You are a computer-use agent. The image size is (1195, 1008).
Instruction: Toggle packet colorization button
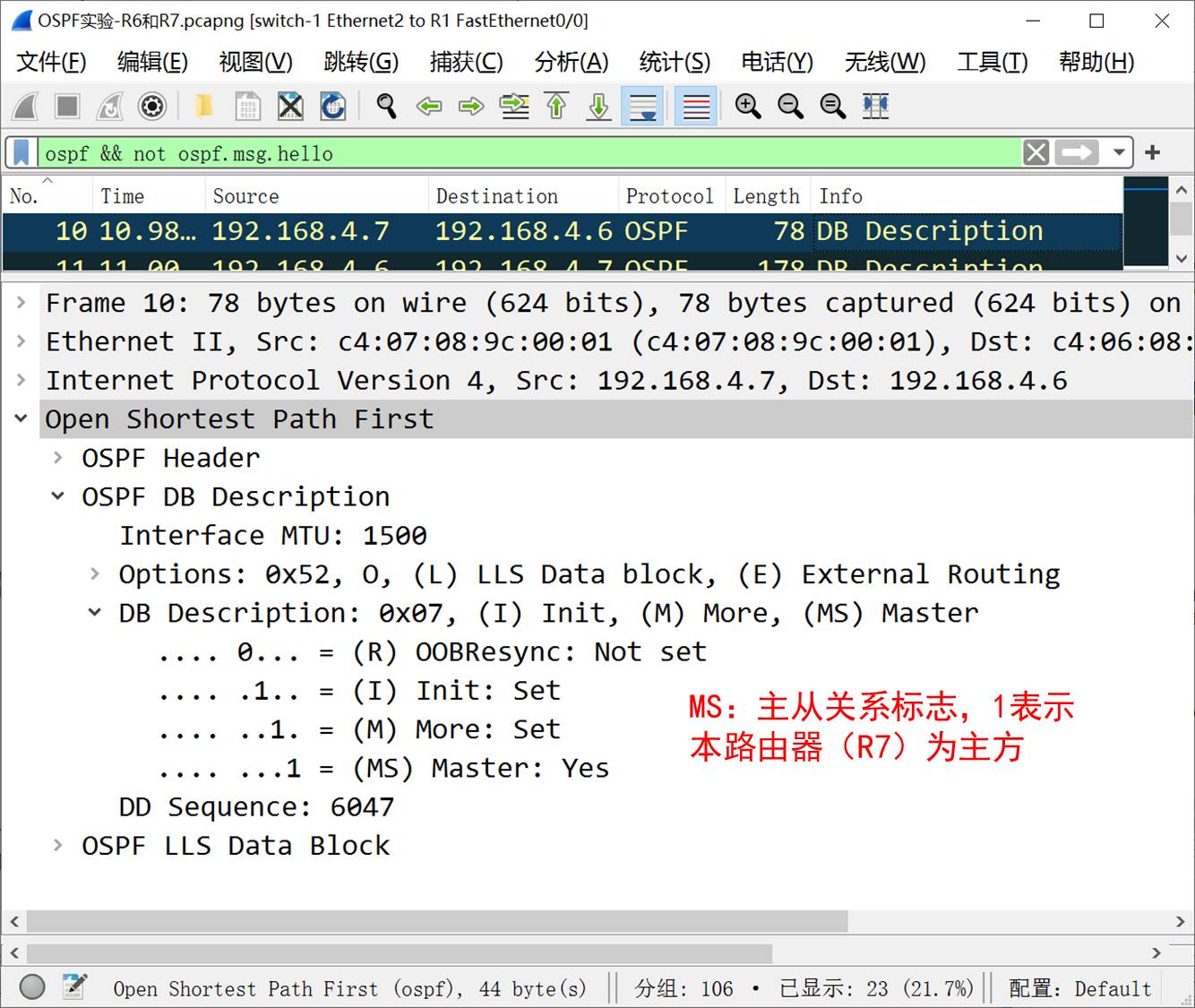(x=695, y=107)
